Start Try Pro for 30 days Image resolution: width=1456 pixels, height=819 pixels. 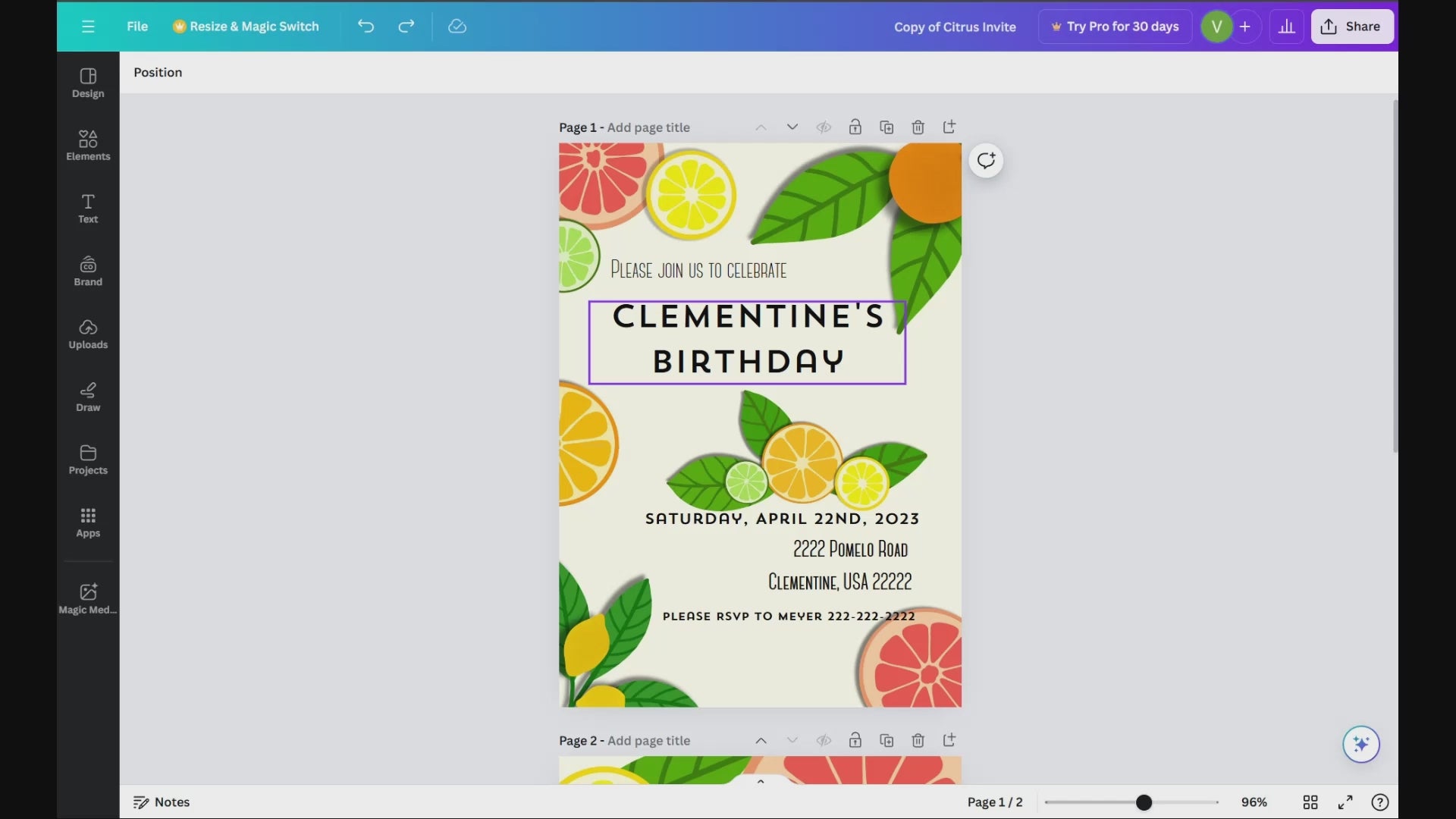pyautogui.click(x=1115, y=27)
